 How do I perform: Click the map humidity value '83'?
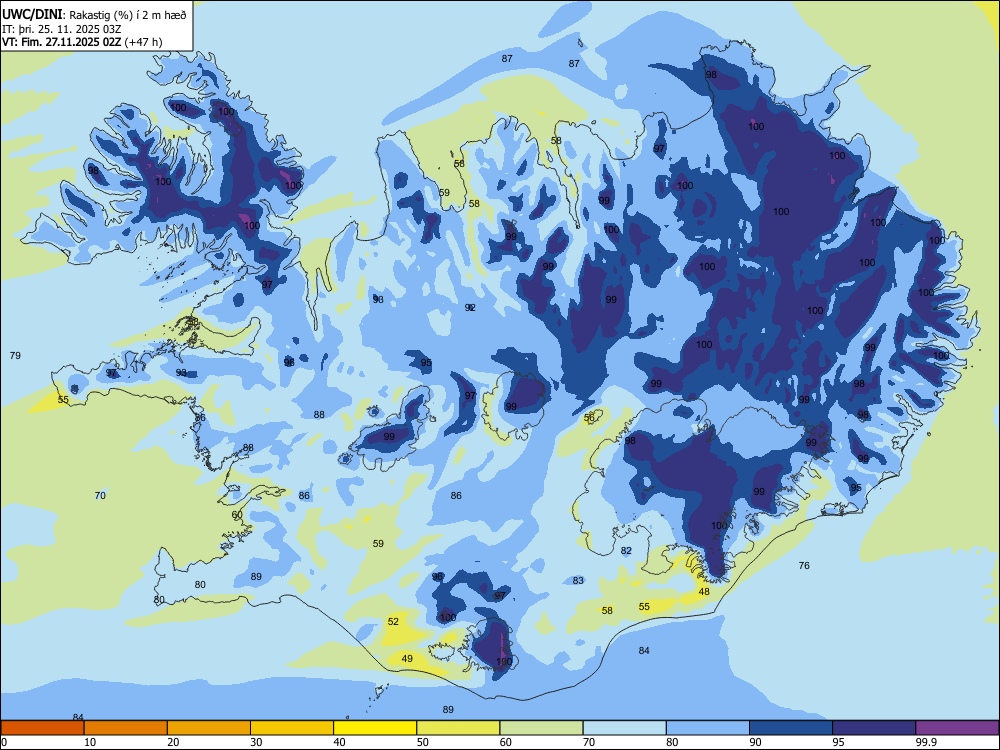click(578, 580)
